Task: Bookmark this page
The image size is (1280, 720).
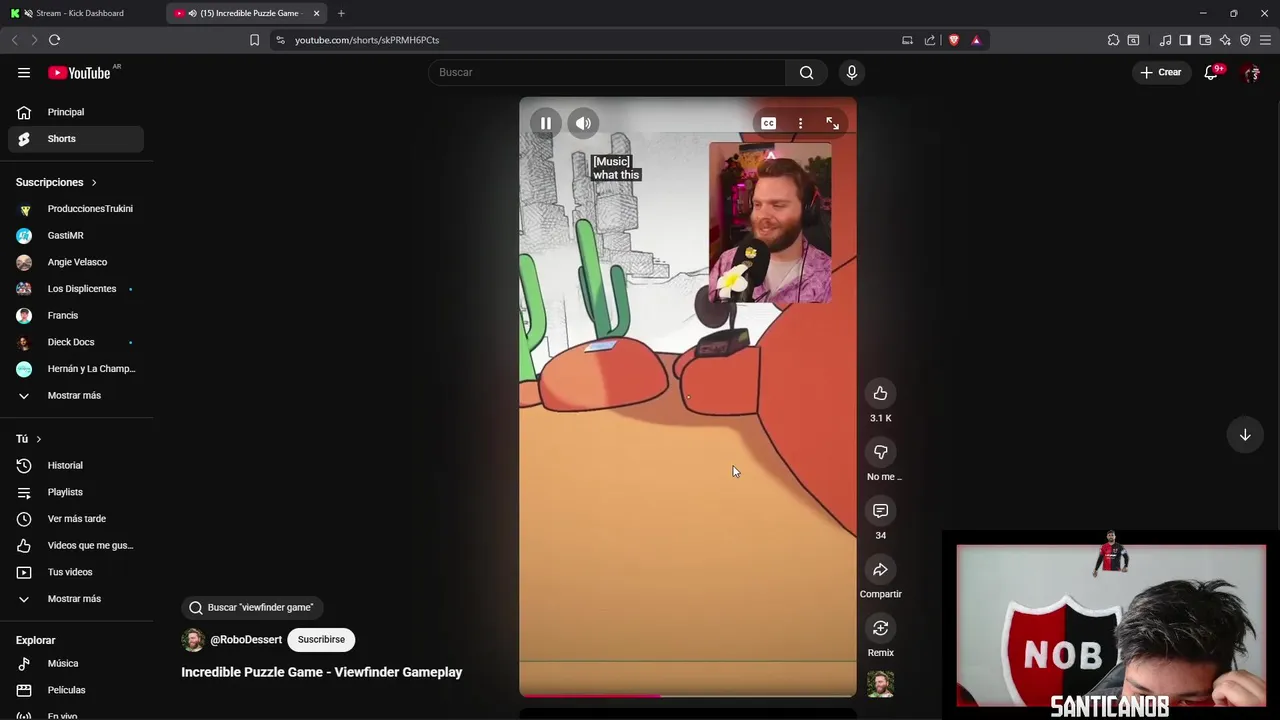Action: click(x=254, y=40)
